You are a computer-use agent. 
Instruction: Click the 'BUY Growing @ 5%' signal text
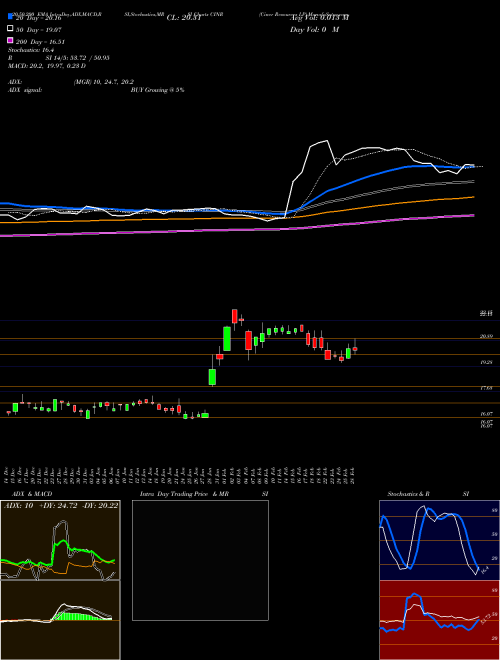point(157,90)
